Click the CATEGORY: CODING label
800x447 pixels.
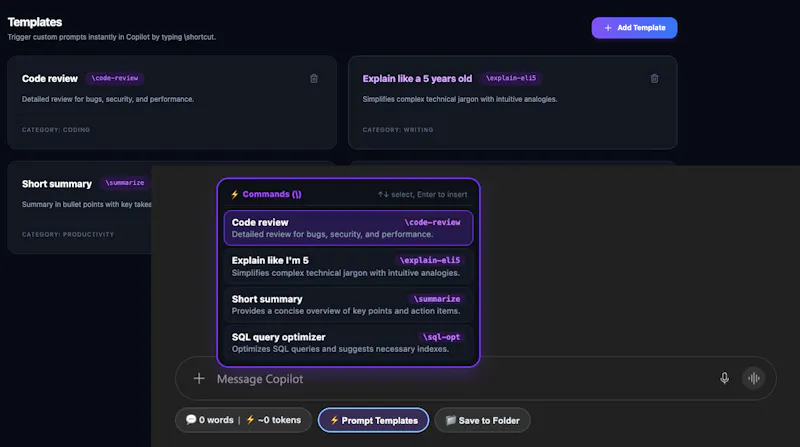point(56,130)
